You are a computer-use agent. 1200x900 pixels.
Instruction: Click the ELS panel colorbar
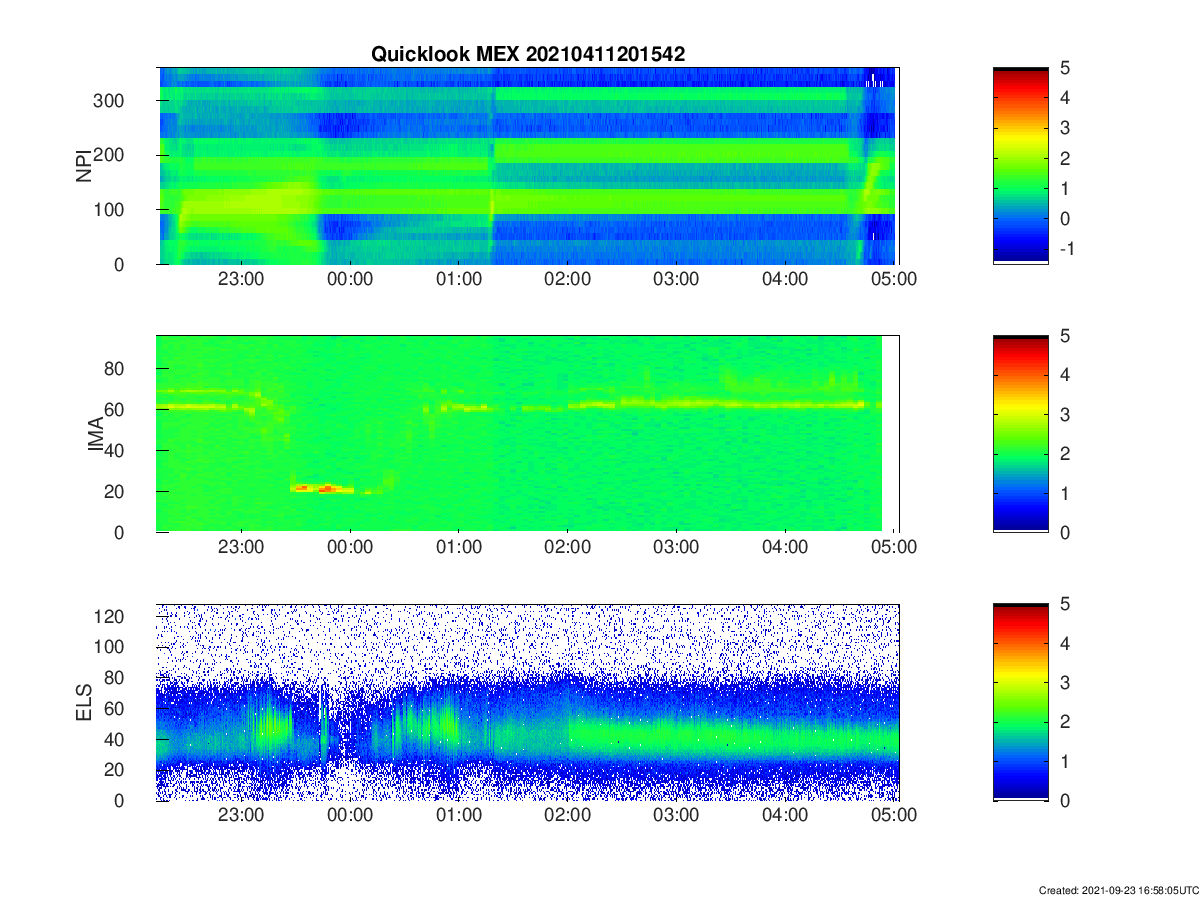tap(1021, 702)
